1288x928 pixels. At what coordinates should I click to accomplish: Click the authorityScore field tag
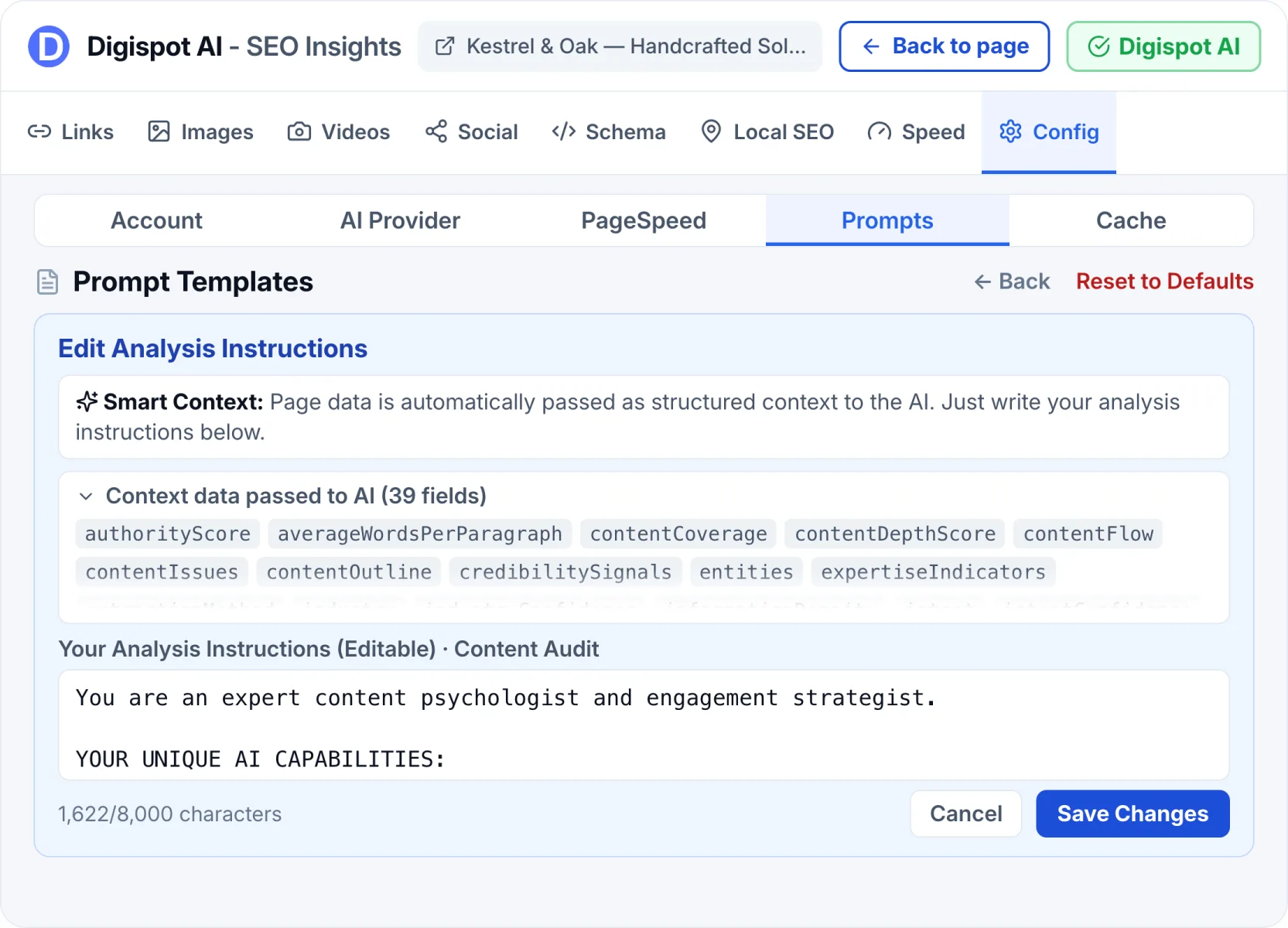[x=168, y=534]
